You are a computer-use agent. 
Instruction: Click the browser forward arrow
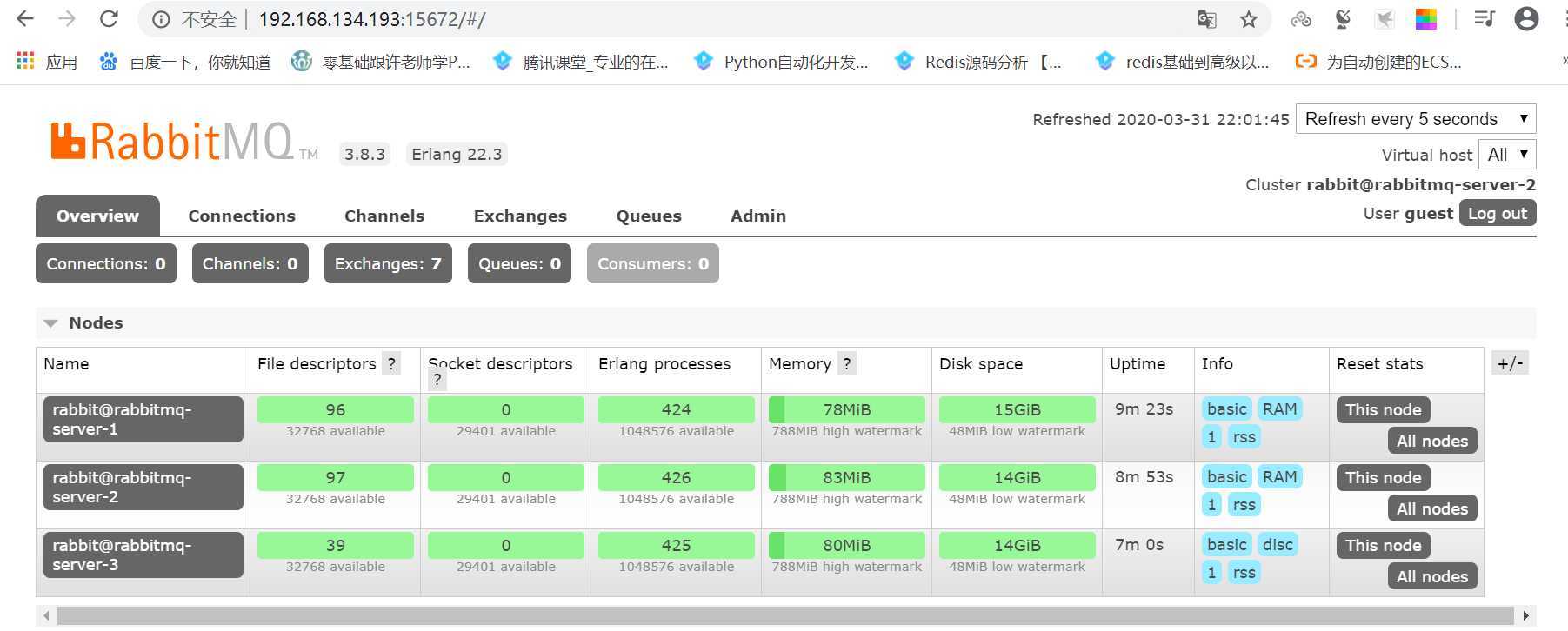click(67, 19)
